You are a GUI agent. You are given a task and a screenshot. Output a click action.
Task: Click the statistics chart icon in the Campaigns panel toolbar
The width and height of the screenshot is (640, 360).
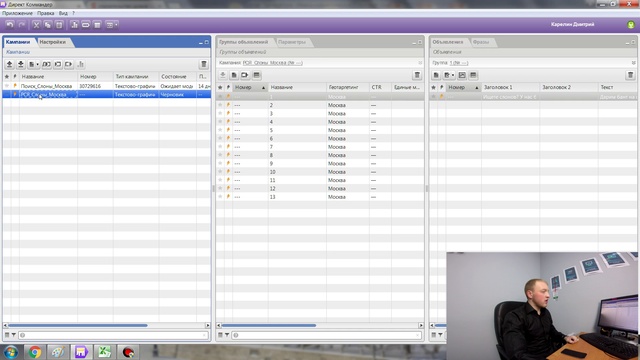click(x=80, y=64)
